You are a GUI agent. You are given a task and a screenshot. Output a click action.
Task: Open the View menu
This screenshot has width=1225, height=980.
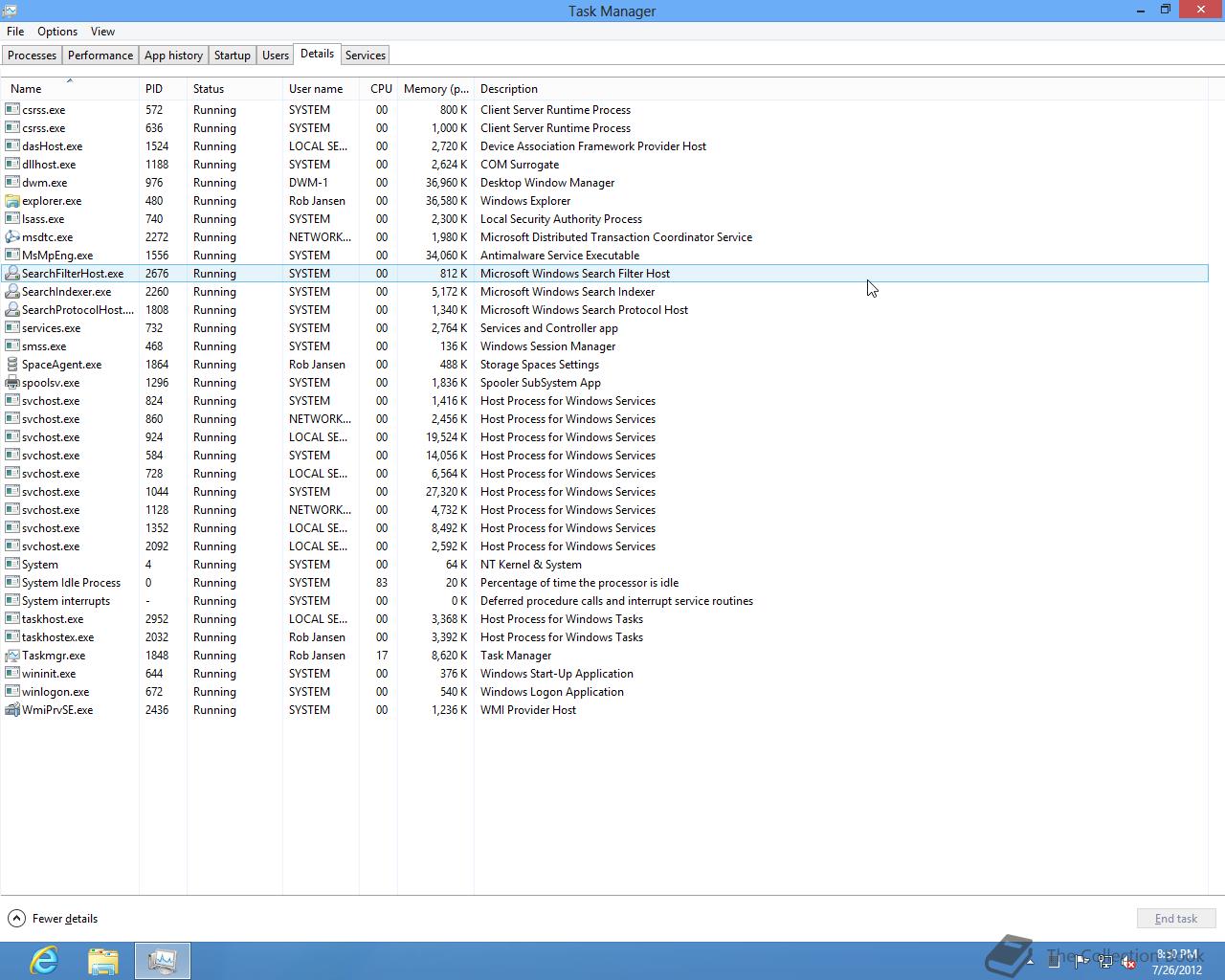(x=102, y=32)
